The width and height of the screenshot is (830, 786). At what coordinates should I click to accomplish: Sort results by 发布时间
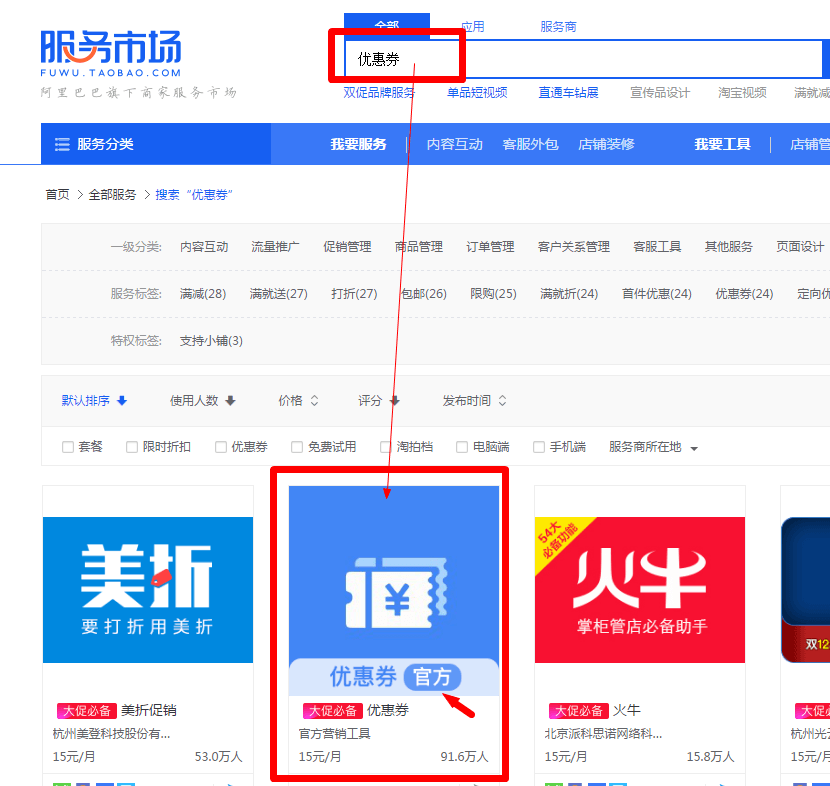(x=474, y=401)
